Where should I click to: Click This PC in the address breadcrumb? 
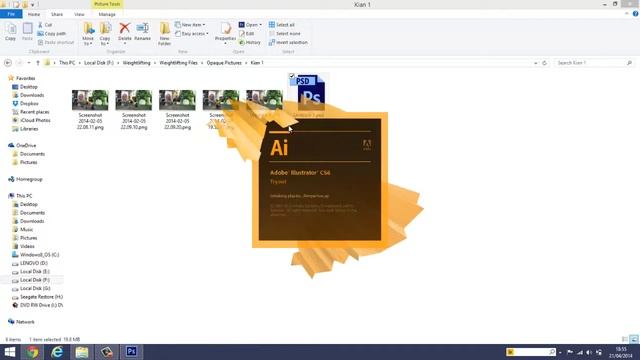67,63
